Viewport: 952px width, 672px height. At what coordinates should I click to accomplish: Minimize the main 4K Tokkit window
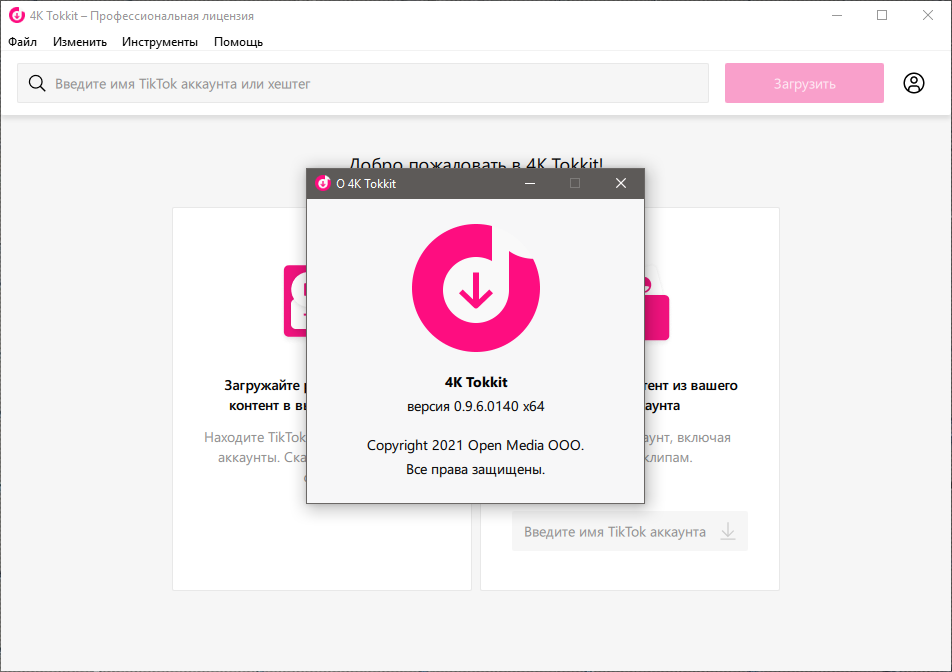click(837, 15)
